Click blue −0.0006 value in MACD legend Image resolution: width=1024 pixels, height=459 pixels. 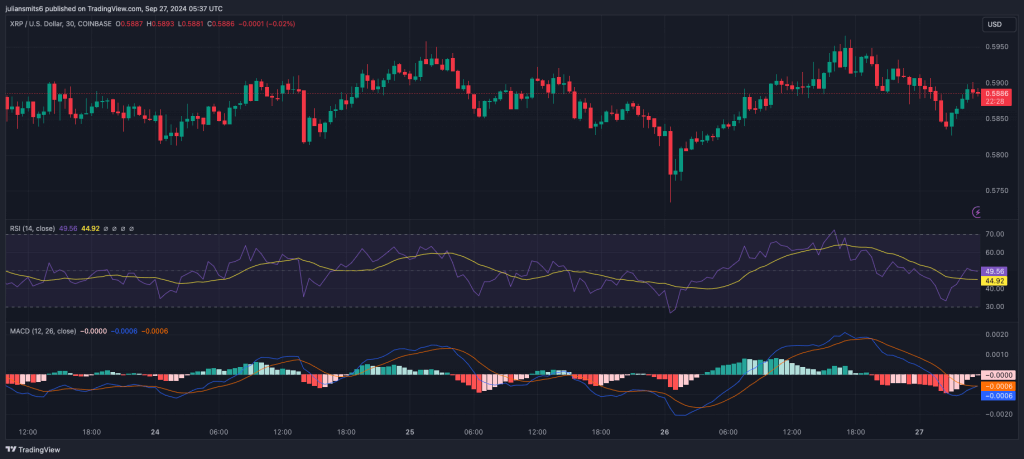[x=124, y=331]
